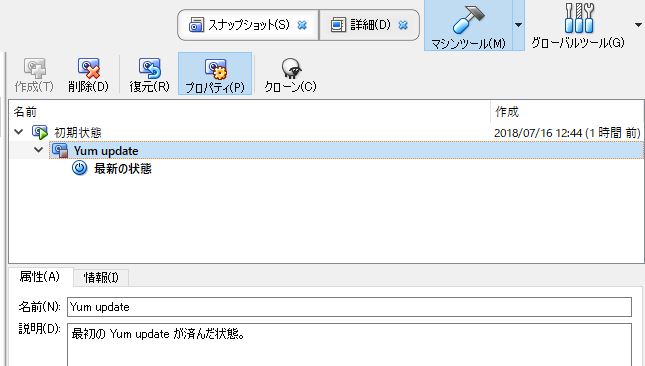Click the Yum update snapshot icon
This screenshot has height=366, width=645.
click(x=60, y=151)
